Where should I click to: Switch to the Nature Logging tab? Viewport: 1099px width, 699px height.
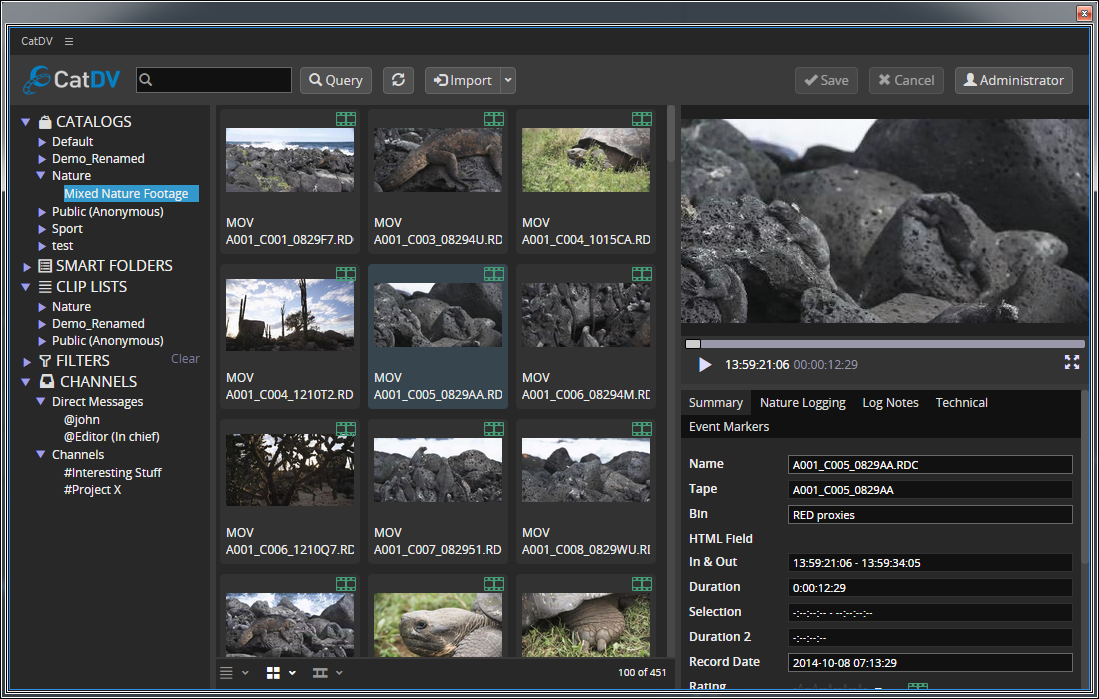(x=802, y=403)
